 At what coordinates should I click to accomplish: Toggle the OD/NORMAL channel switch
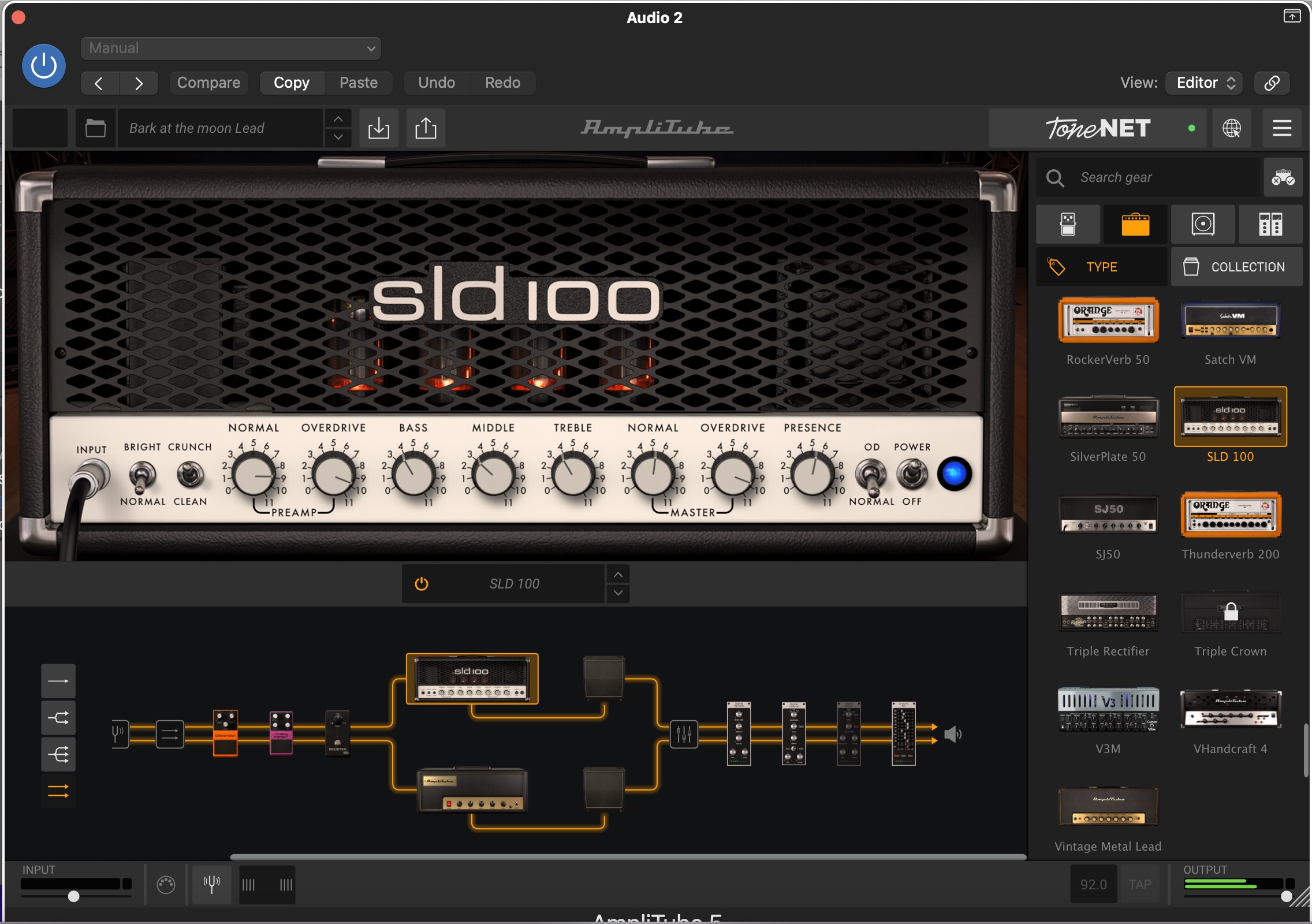click(x=871, y=477)
